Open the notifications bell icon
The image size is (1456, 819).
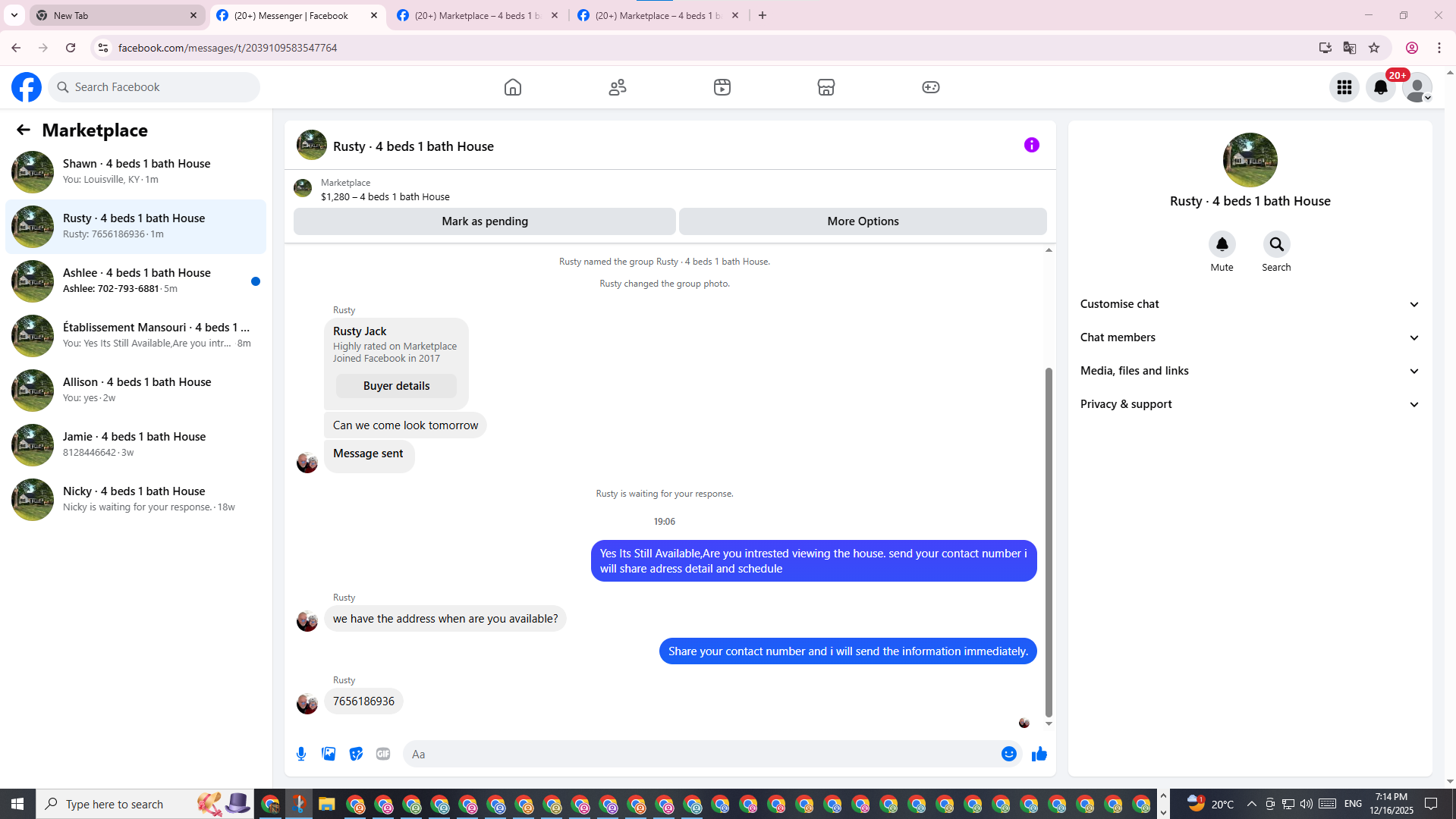tap(1381, 87)
